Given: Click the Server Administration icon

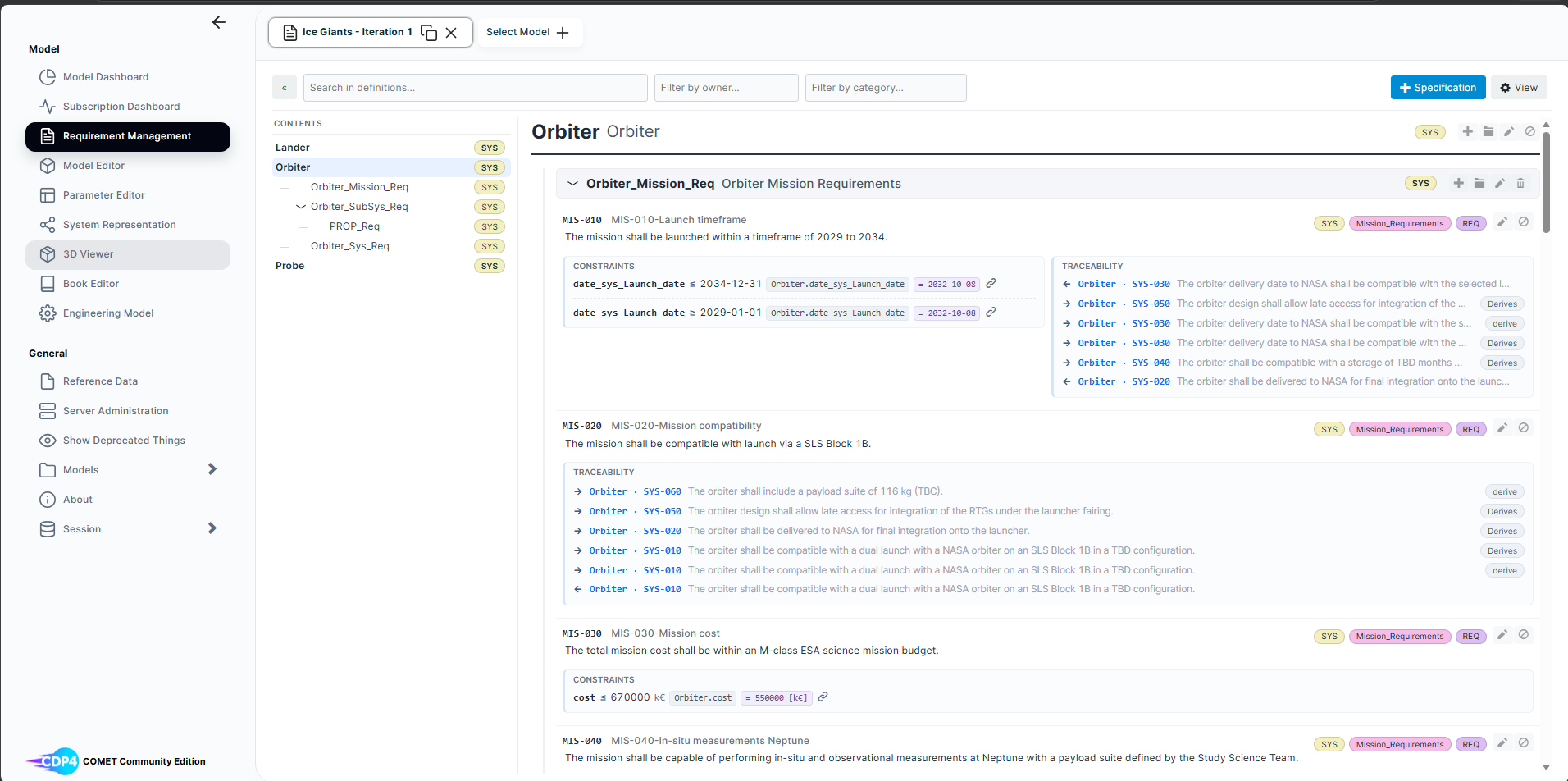Looking at the screenshot, I should tap(48, 411).
